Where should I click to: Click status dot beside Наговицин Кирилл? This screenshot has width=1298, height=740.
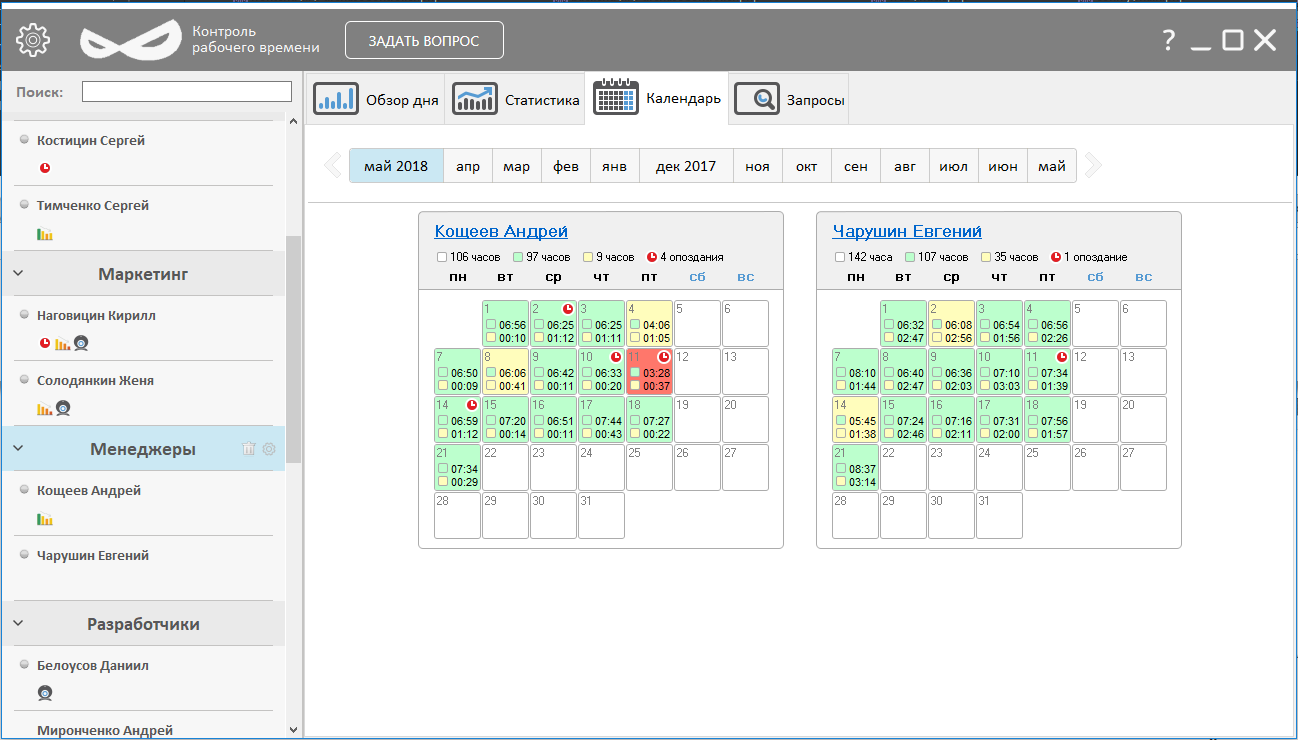pyautogui.click(x=24, y=315)
